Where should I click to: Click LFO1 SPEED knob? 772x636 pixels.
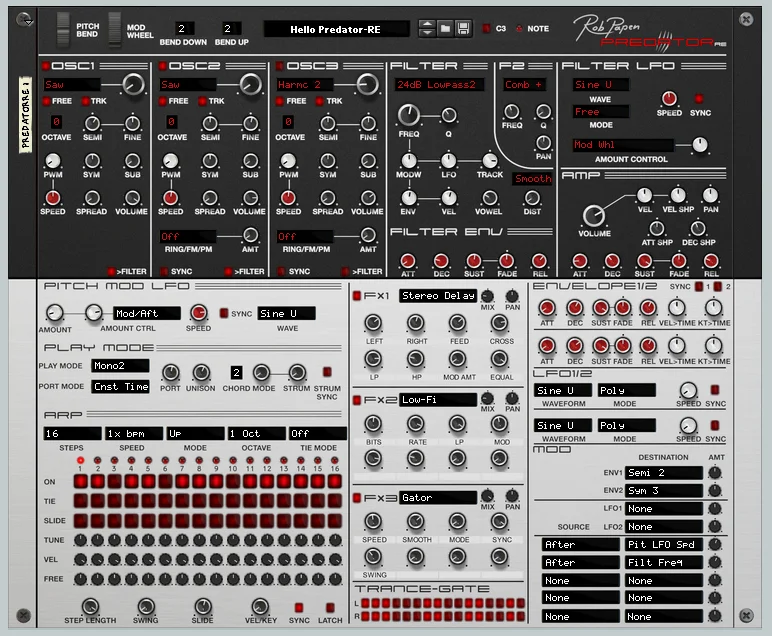688,390
